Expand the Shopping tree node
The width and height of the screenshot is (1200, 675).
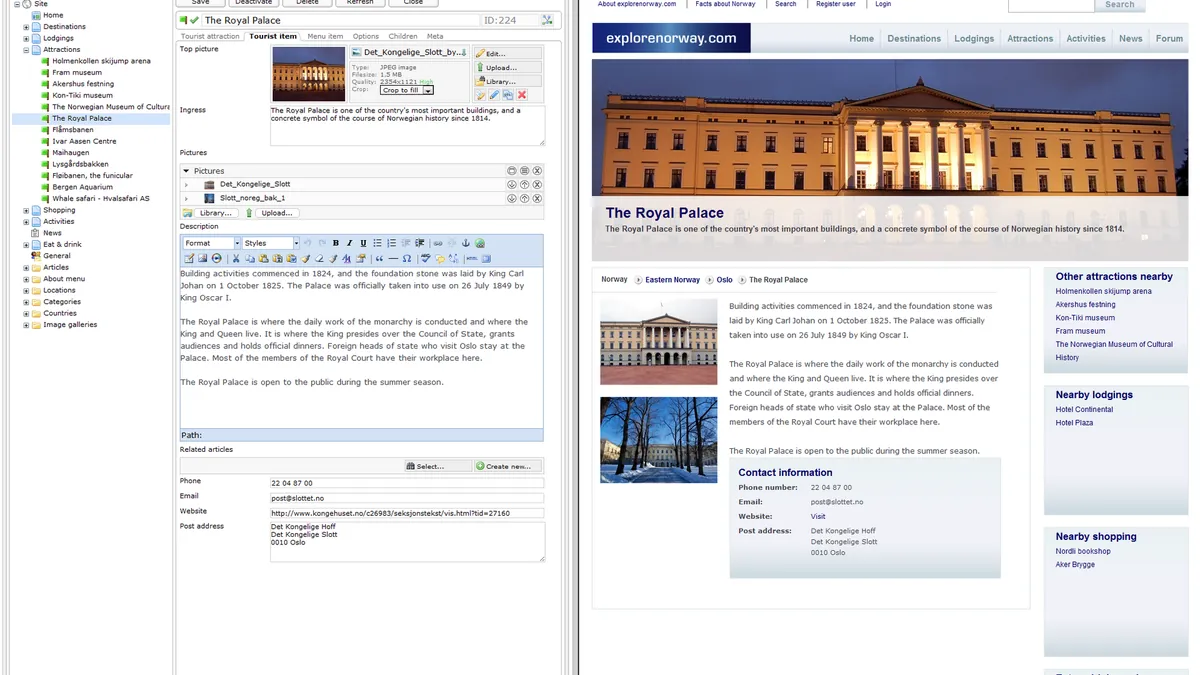pyautogui.click(x=26, y=210)
